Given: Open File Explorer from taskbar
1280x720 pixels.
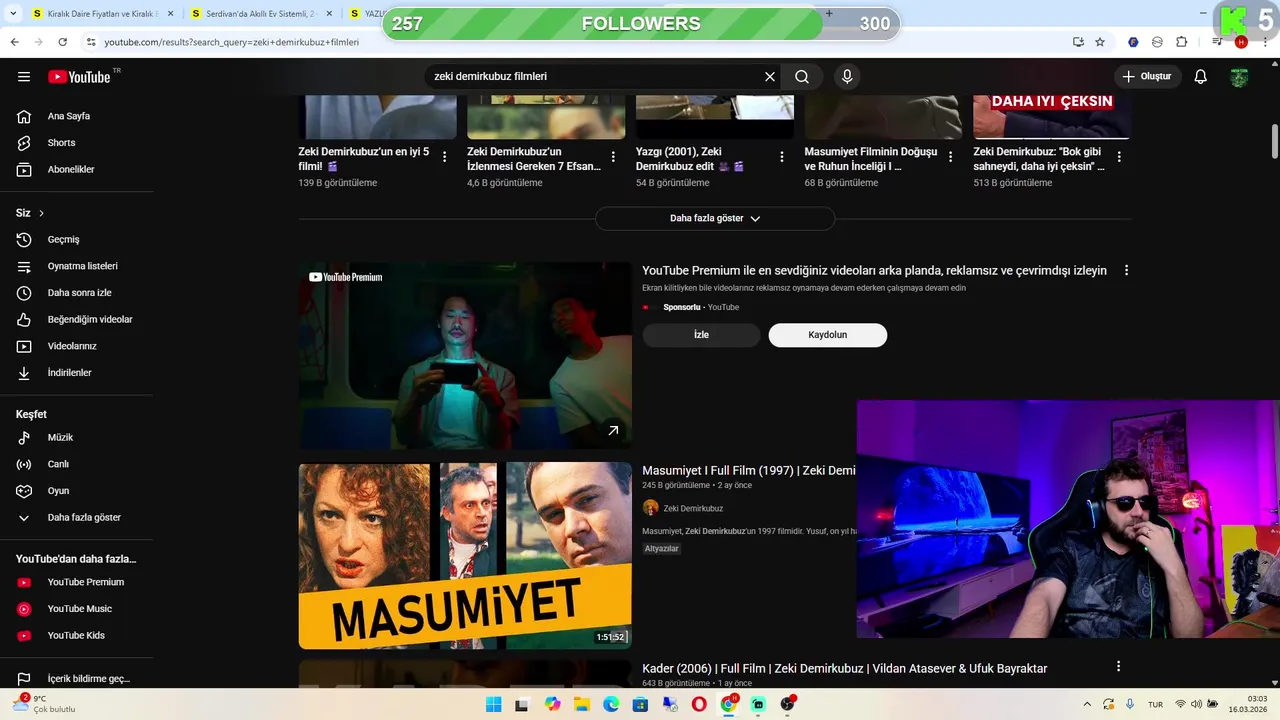Looking at the screenshot, I should (x=582, y=705).
